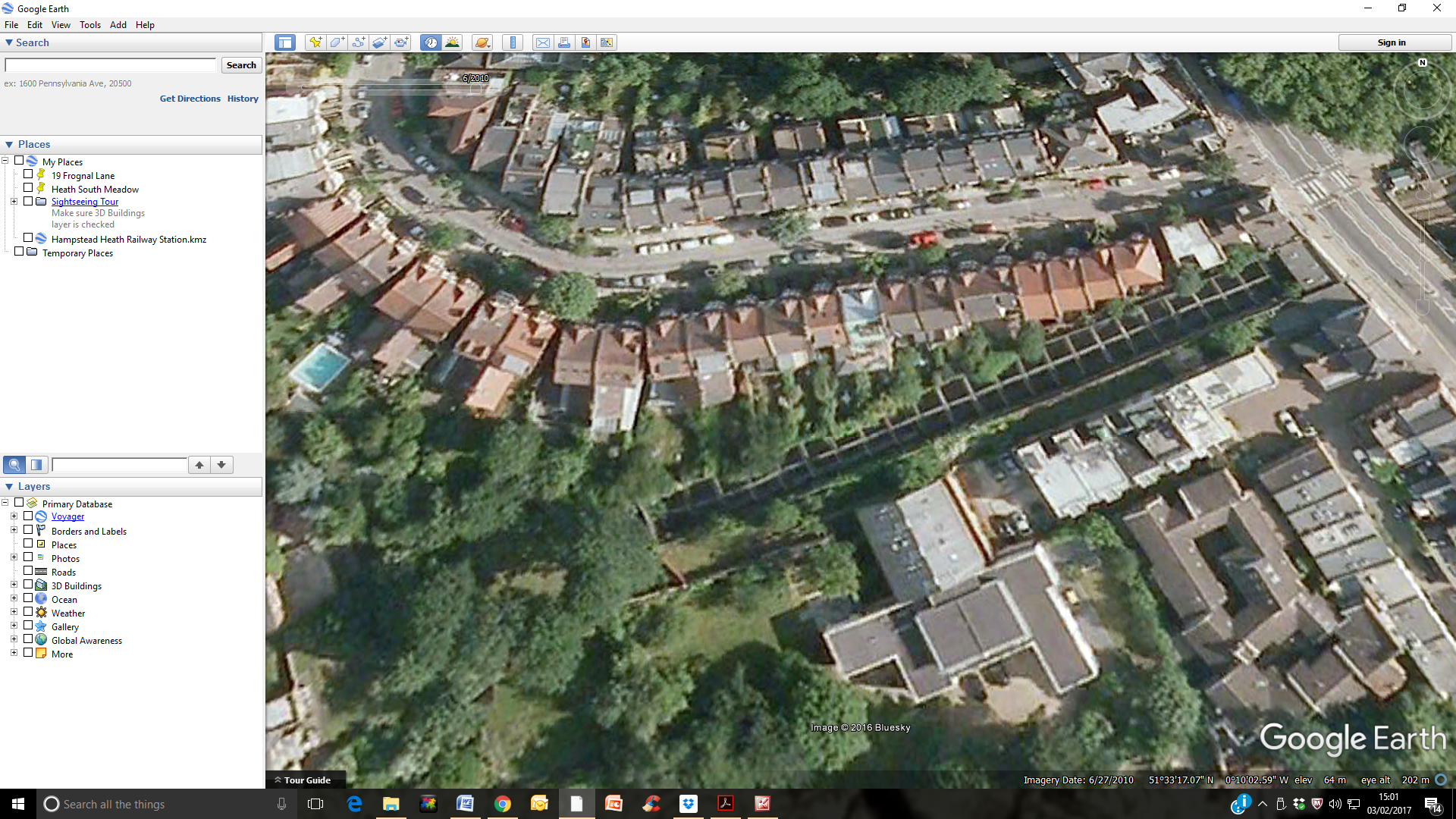Click the streaming status ring indicator

point(1441,780)
